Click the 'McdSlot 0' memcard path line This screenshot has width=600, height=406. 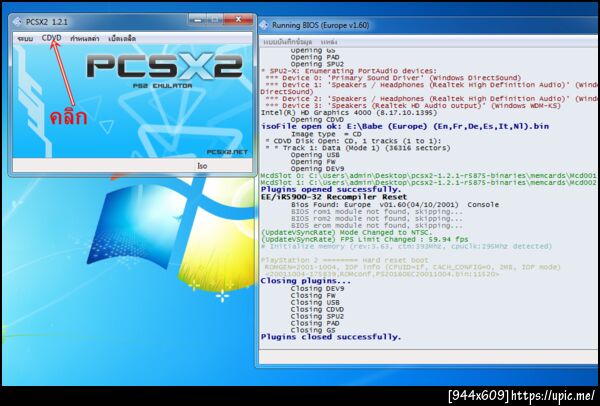click(429, 176)
